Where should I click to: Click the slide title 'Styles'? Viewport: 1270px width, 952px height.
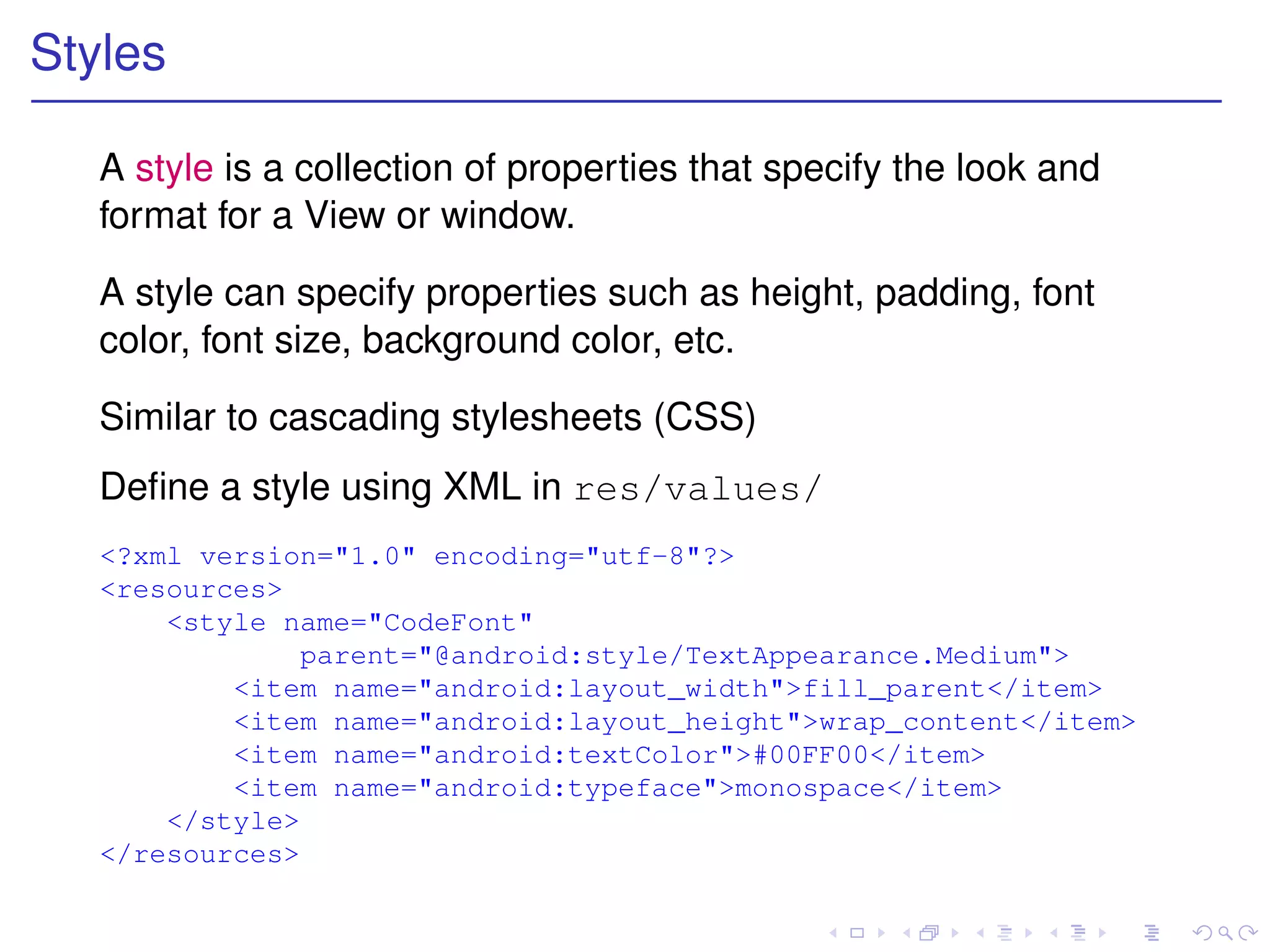(98, 54)
